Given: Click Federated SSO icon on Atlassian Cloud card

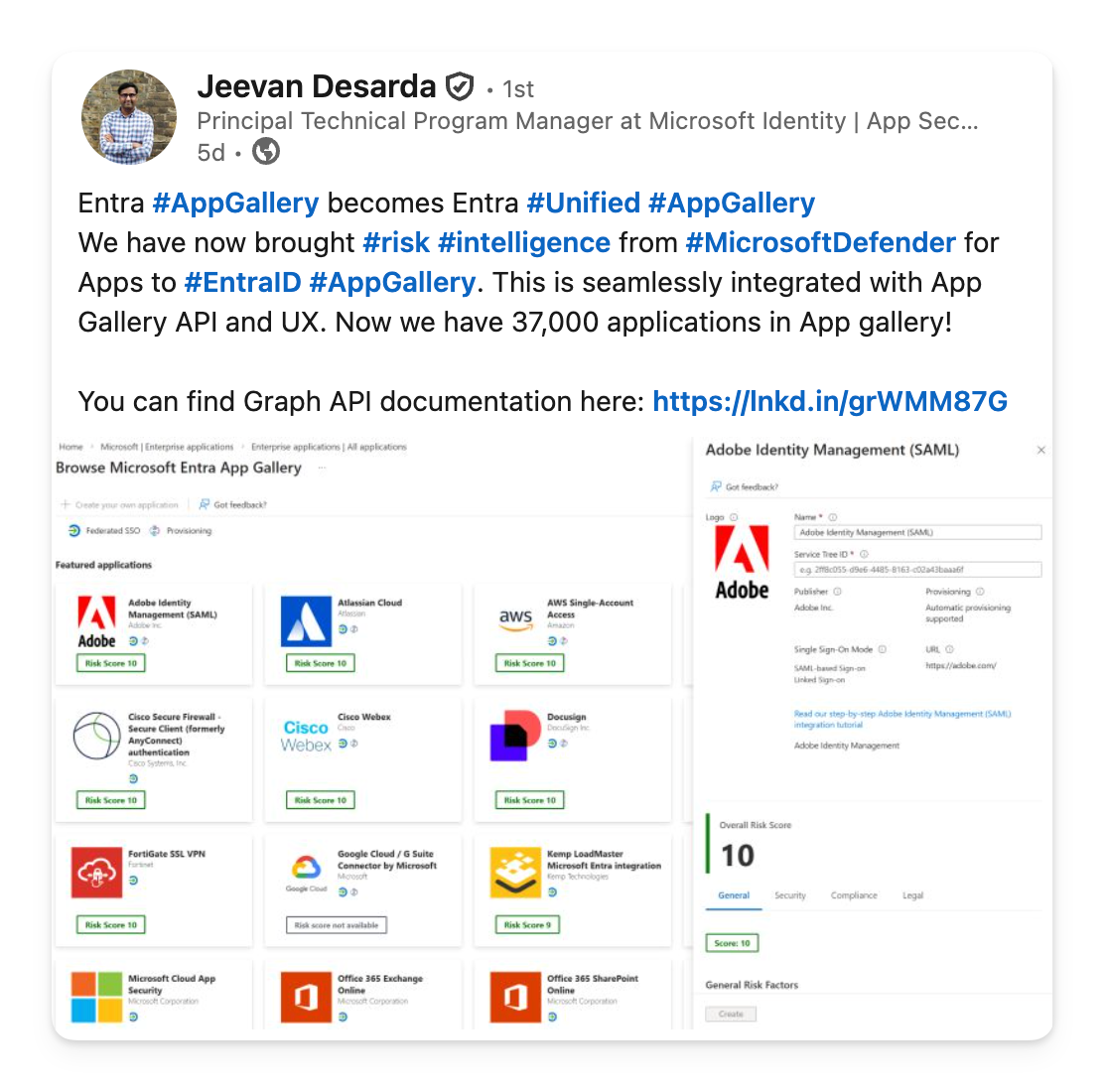Looking at the screenshot, I should pos(343,629).
